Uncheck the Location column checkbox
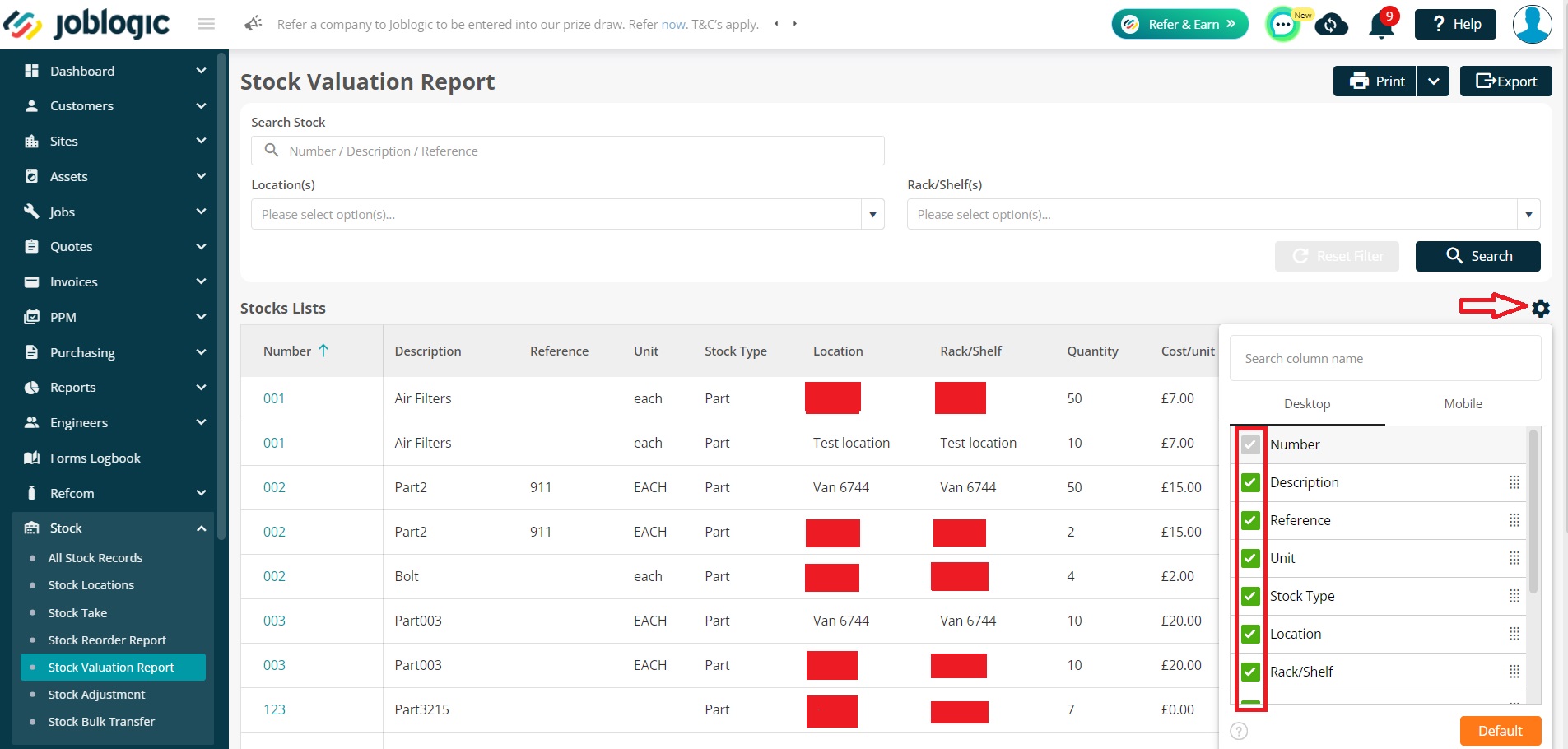 (1250, 634)
